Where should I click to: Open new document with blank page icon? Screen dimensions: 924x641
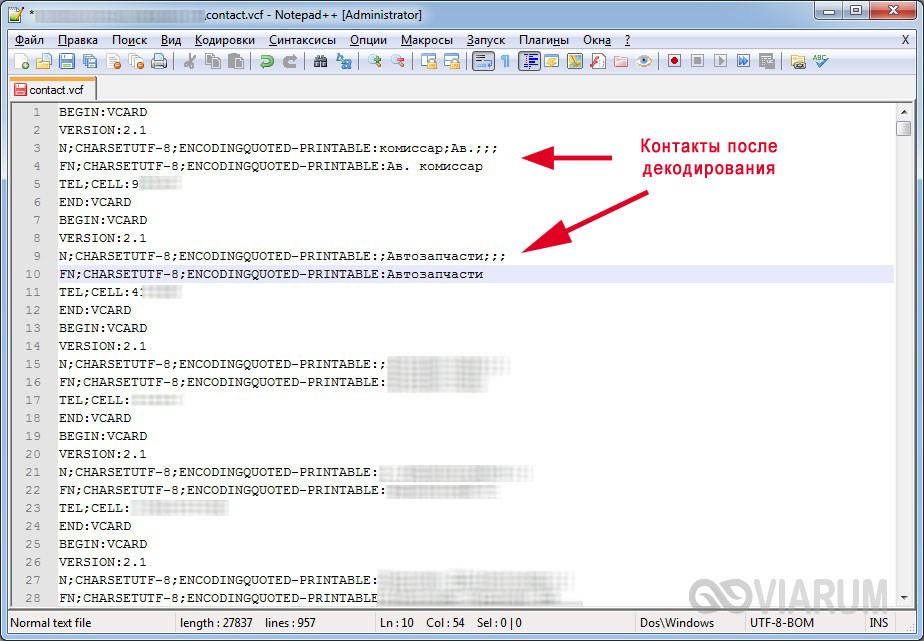[x=21, y=62]
